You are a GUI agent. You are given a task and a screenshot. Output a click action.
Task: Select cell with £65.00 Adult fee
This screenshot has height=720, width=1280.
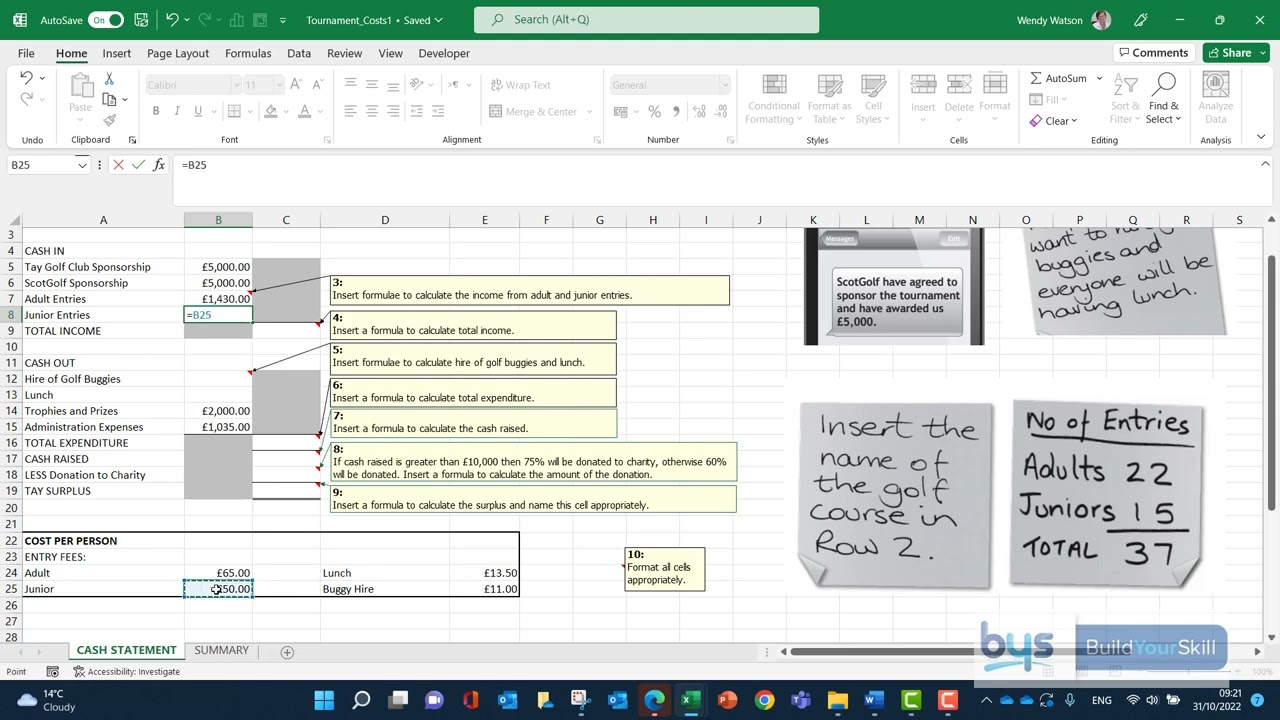click(x=218, y=573)
